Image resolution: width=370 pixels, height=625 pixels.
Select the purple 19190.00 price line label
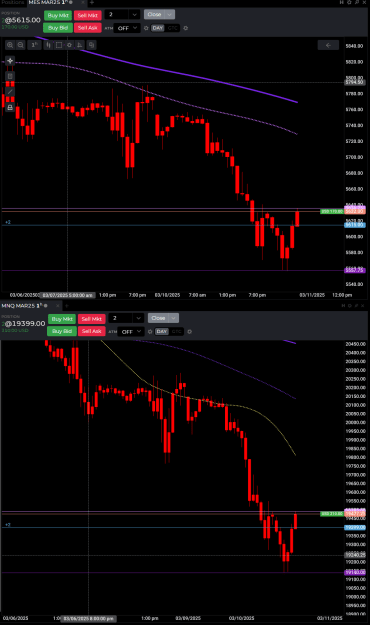tap(354, 572)
